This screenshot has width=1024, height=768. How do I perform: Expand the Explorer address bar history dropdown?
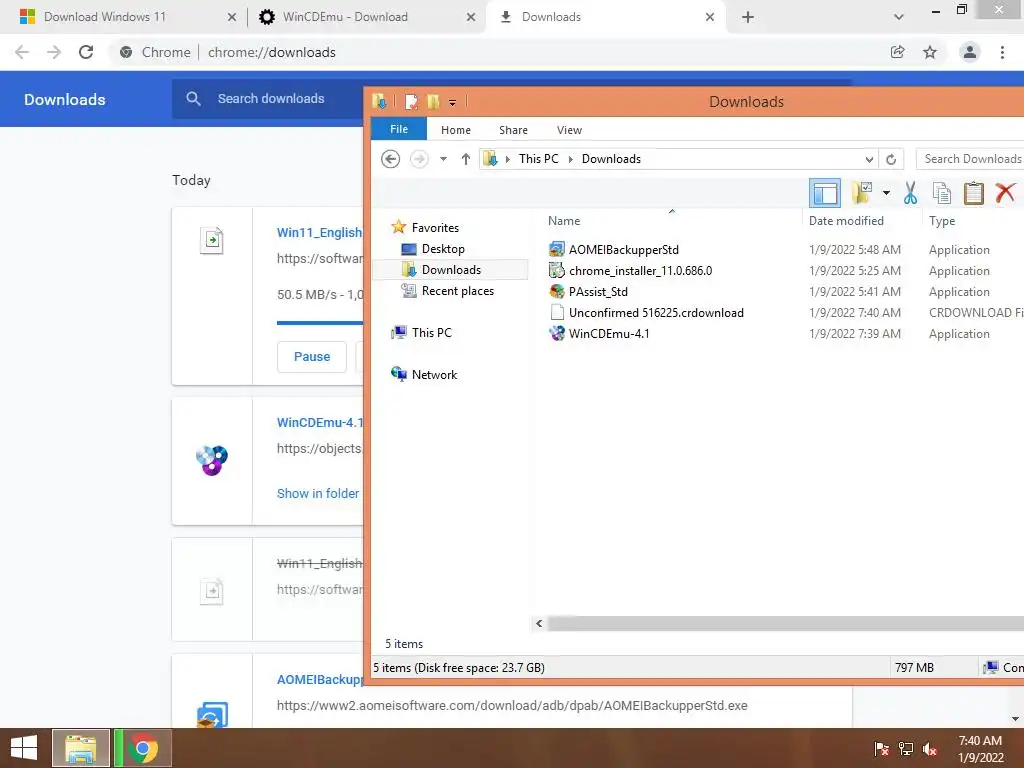coord(869,159)
